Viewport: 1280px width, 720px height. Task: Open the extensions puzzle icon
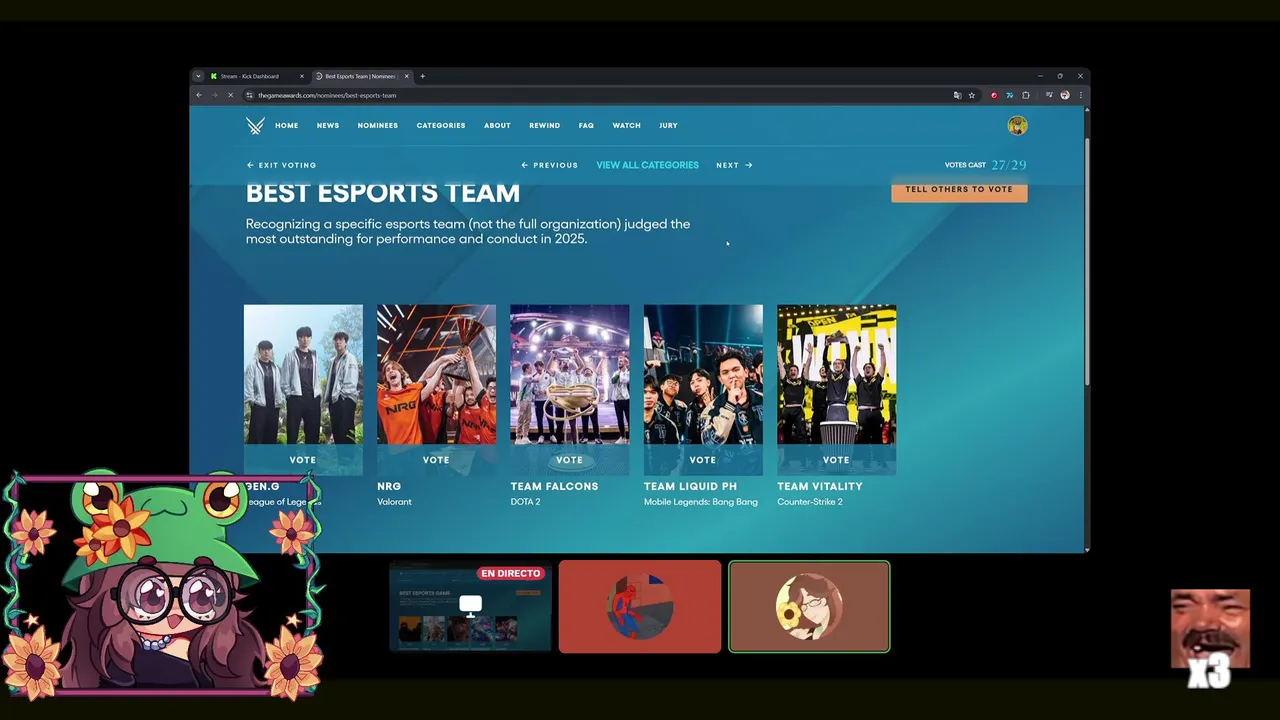1026,95
